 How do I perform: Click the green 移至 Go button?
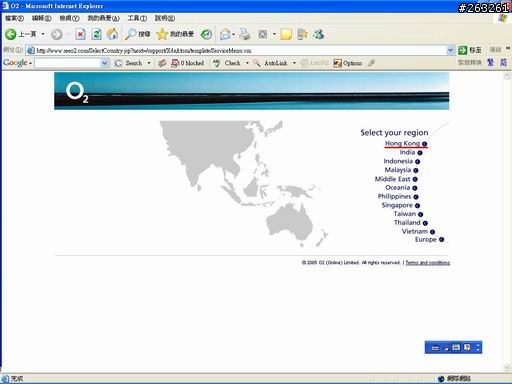tap(470, 50)
